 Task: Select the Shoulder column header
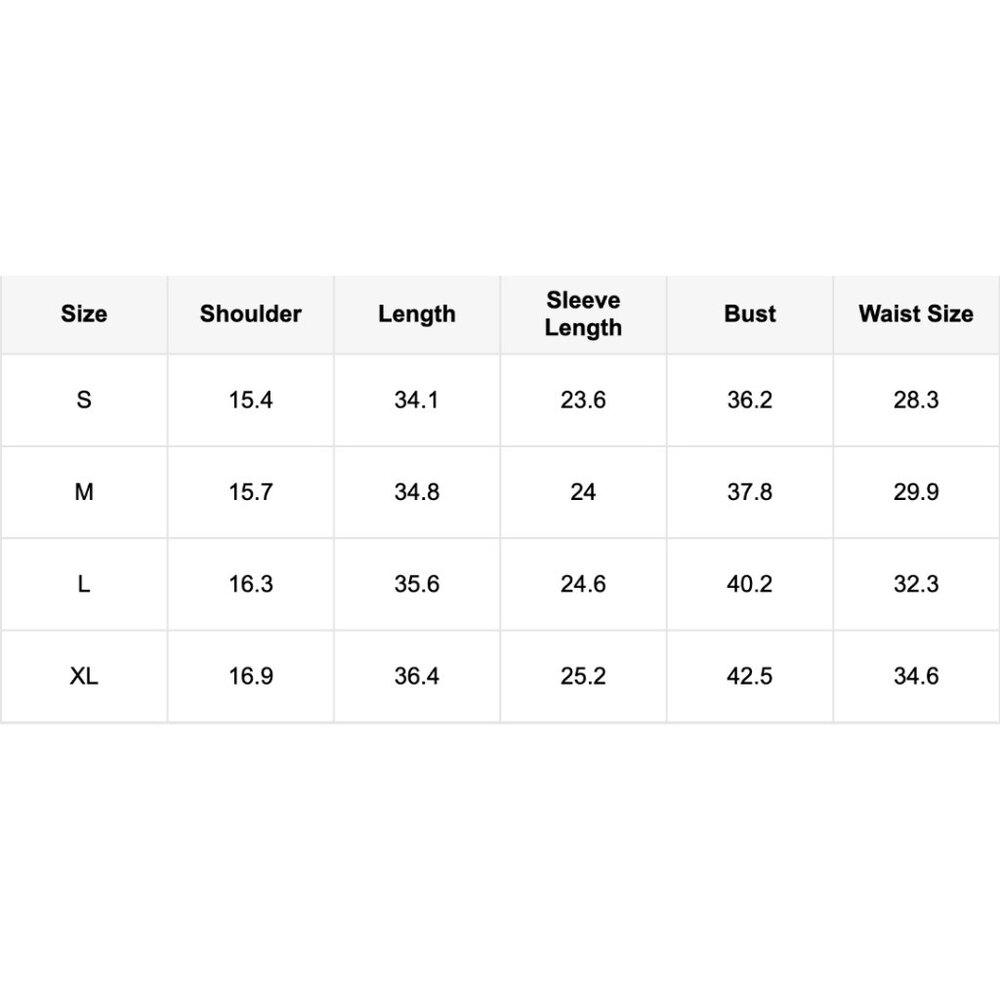click(x=251, y=314)
